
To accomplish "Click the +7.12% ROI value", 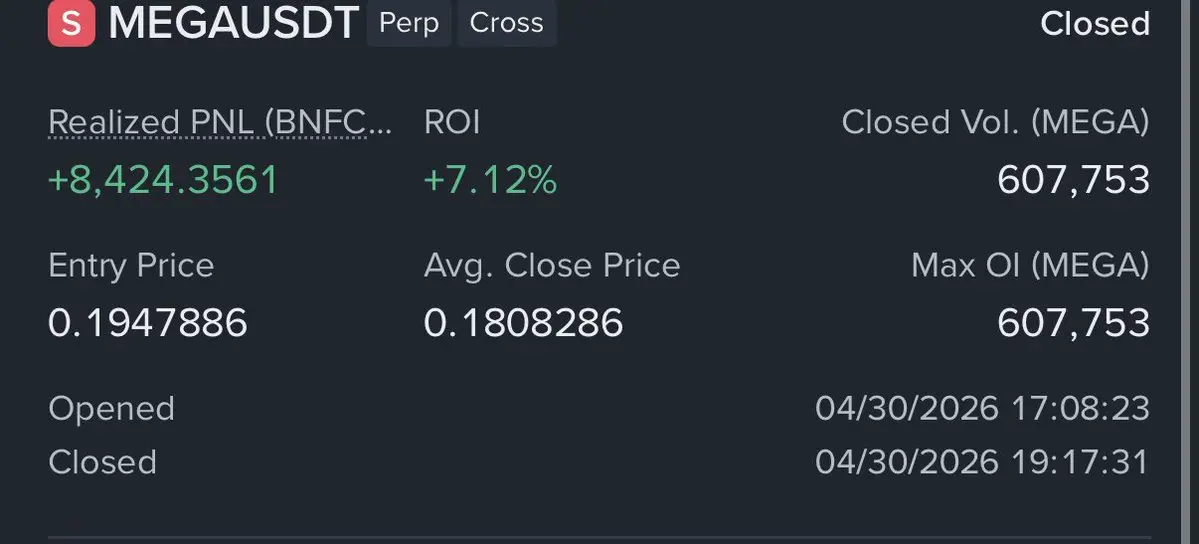I will (490, 180).
